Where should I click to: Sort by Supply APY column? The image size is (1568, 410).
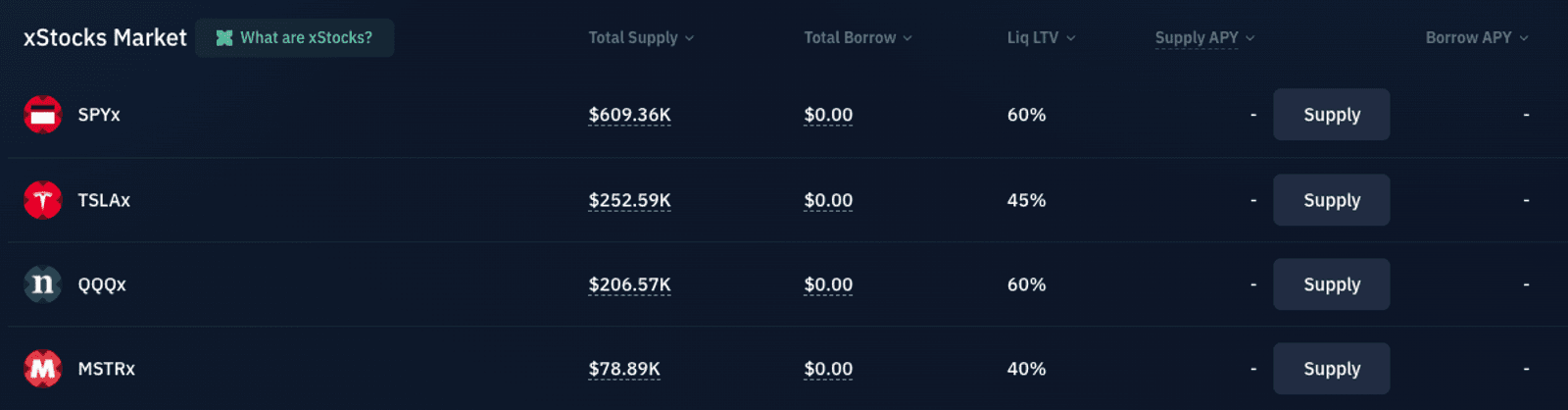coord(1204,37)
